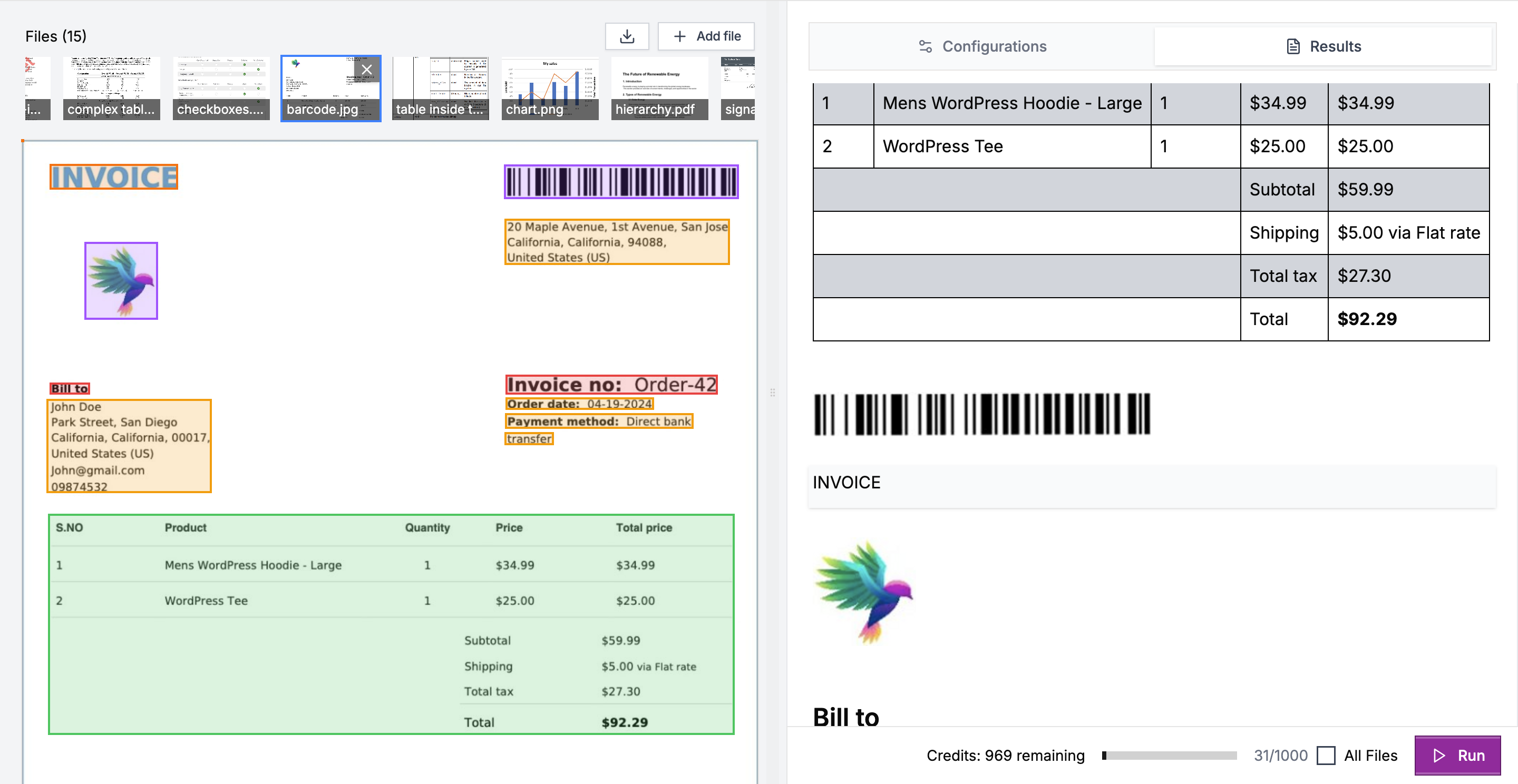The image size is (1518, 784).
Task: Switch to the Configurations tab
Action: 994,46
